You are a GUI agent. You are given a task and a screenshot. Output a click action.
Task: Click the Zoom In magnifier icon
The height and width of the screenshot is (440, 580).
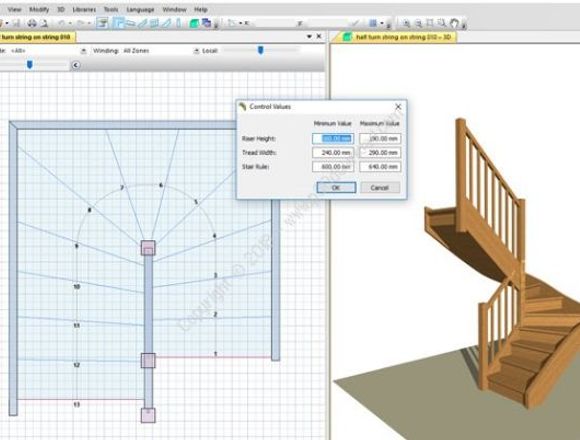tap(406, 23)
